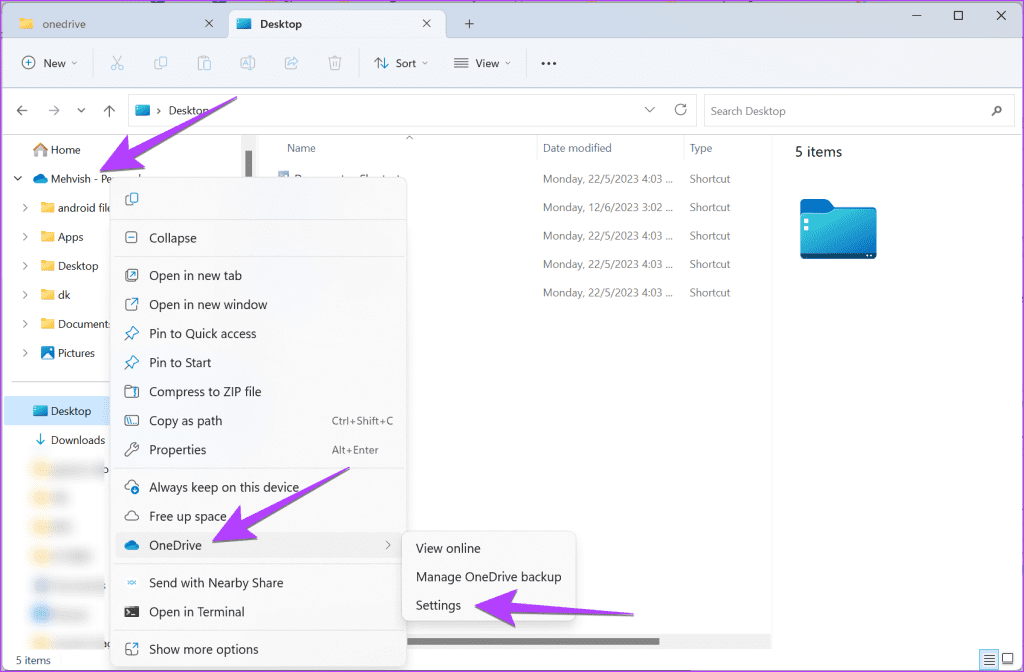Switch to large thumbnails view icon

point(1008,660)
